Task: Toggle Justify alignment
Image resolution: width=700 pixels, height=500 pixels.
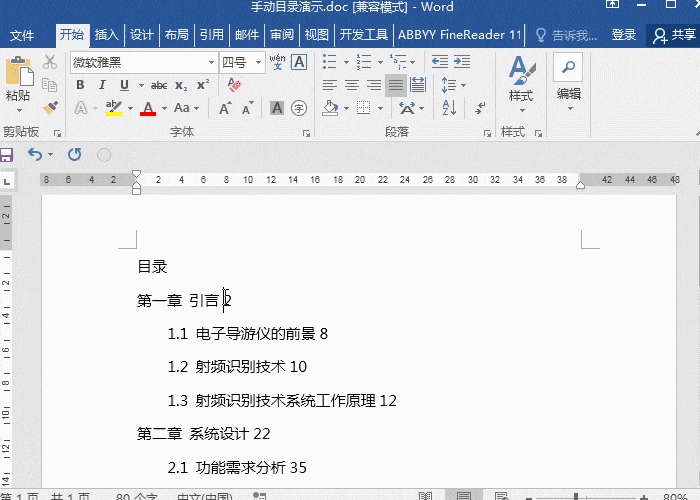Action: click(x=396, y=85)
